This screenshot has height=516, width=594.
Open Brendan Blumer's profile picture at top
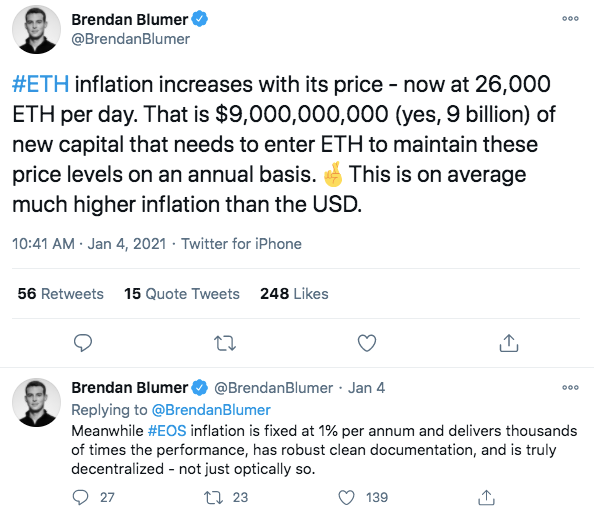point(36,30)
